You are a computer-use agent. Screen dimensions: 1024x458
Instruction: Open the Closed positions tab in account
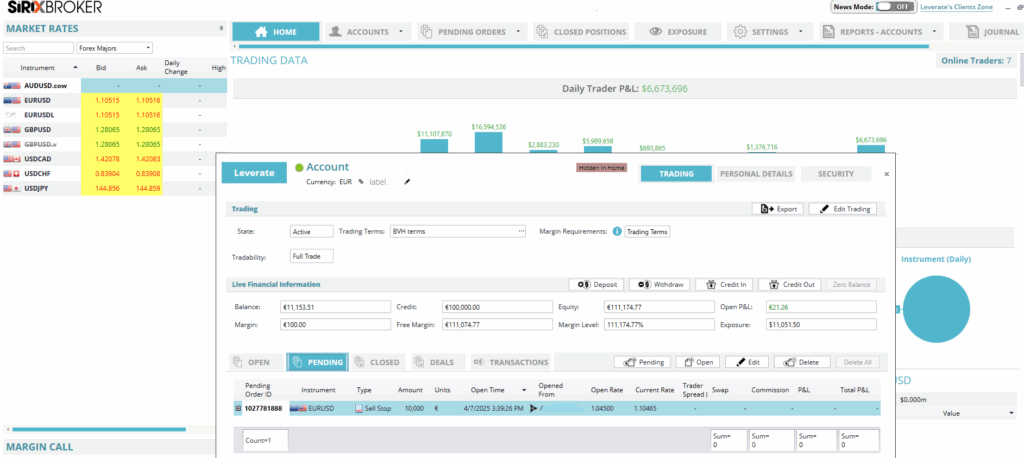pyautogui.click(x=377, y=362)
